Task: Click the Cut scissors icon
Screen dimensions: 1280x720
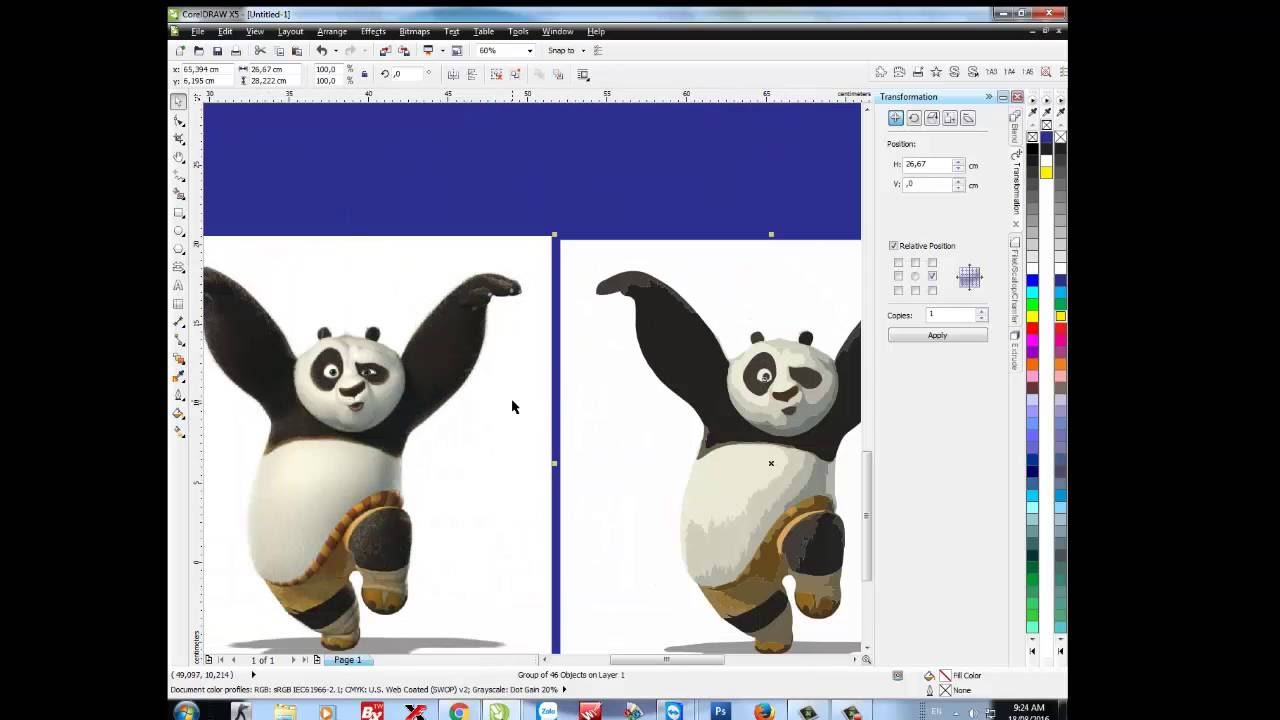Action: [260, 50]
